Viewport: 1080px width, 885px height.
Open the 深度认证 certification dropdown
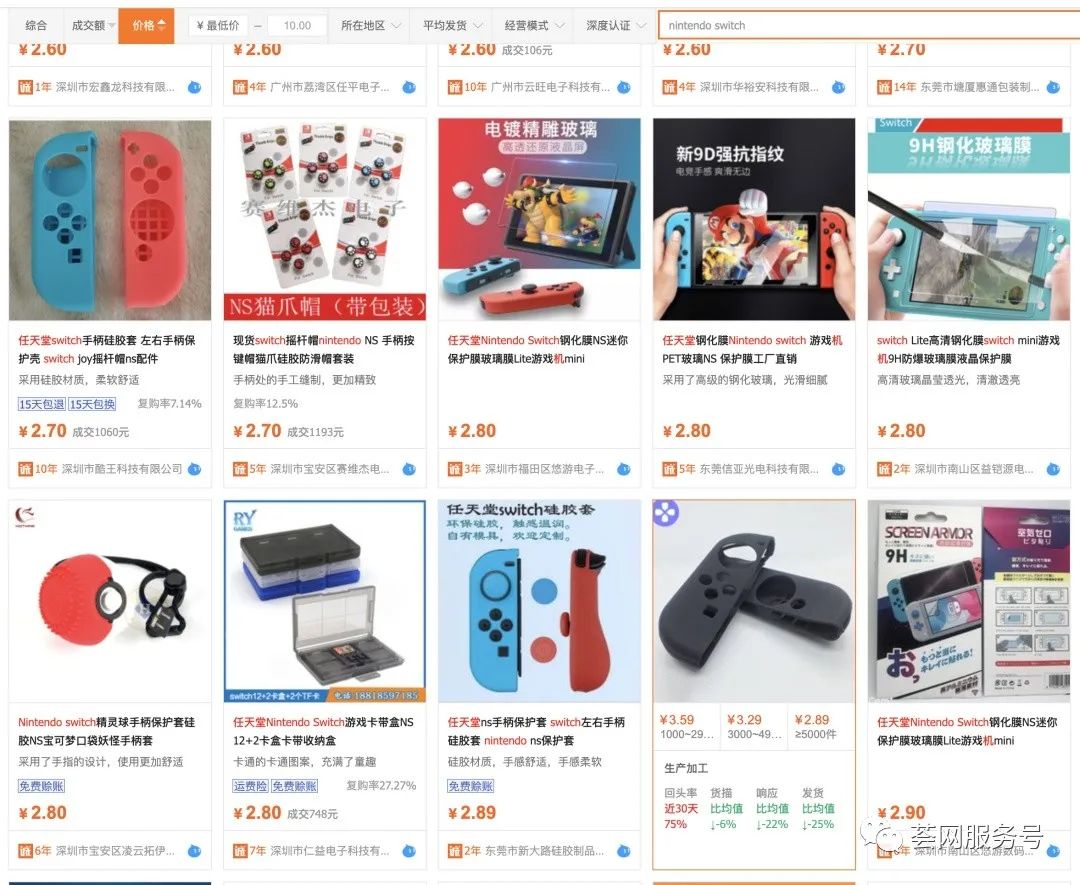[x=614, y=25]
